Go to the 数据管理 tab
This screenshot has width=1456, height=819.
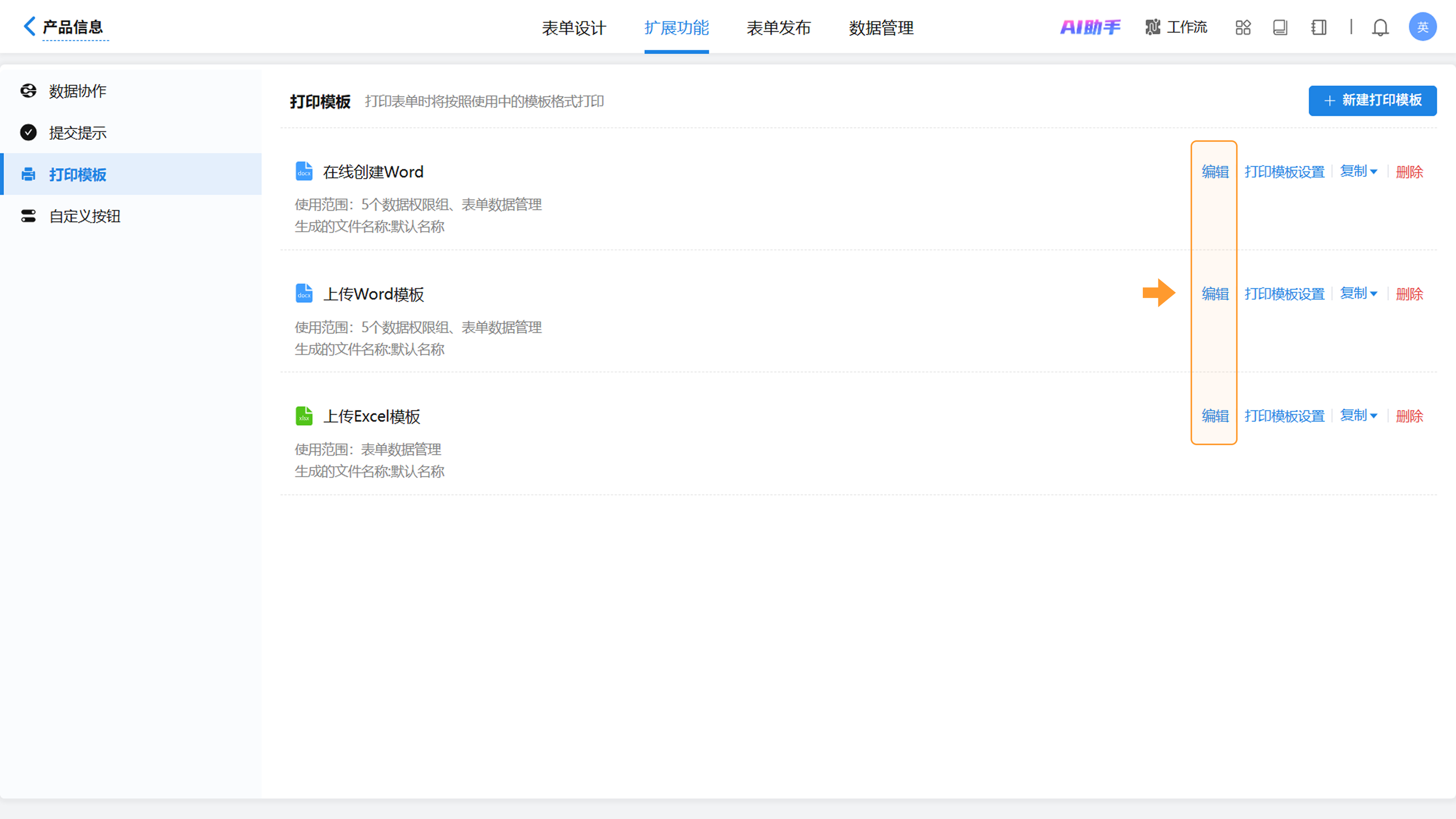[x=880, y=28]
